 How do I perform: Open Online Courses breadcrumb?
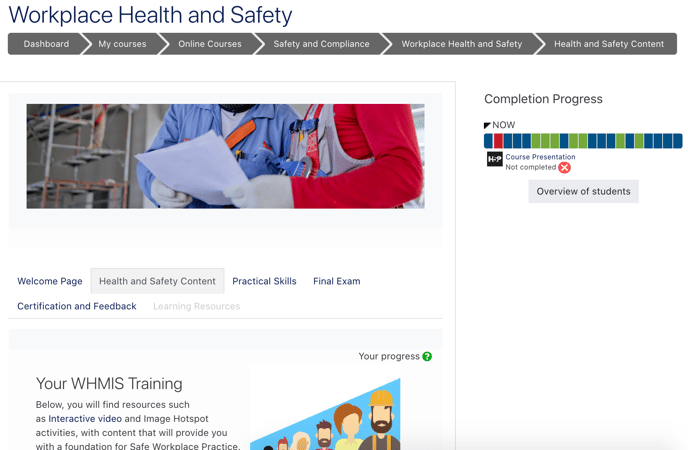(210, 44)
